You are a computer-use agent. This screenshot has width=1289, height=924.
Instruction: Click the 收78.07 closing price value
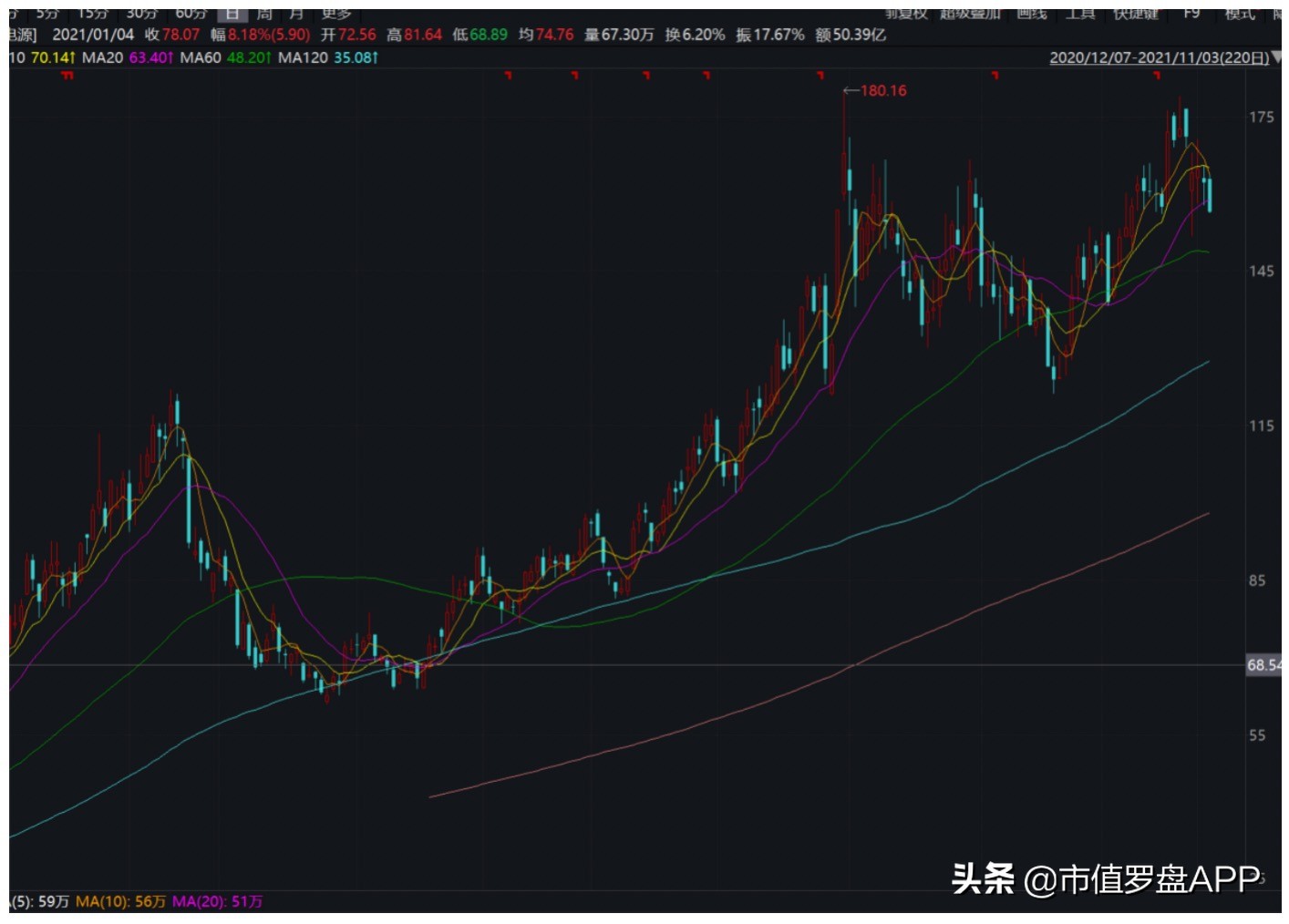pos(172,35)
